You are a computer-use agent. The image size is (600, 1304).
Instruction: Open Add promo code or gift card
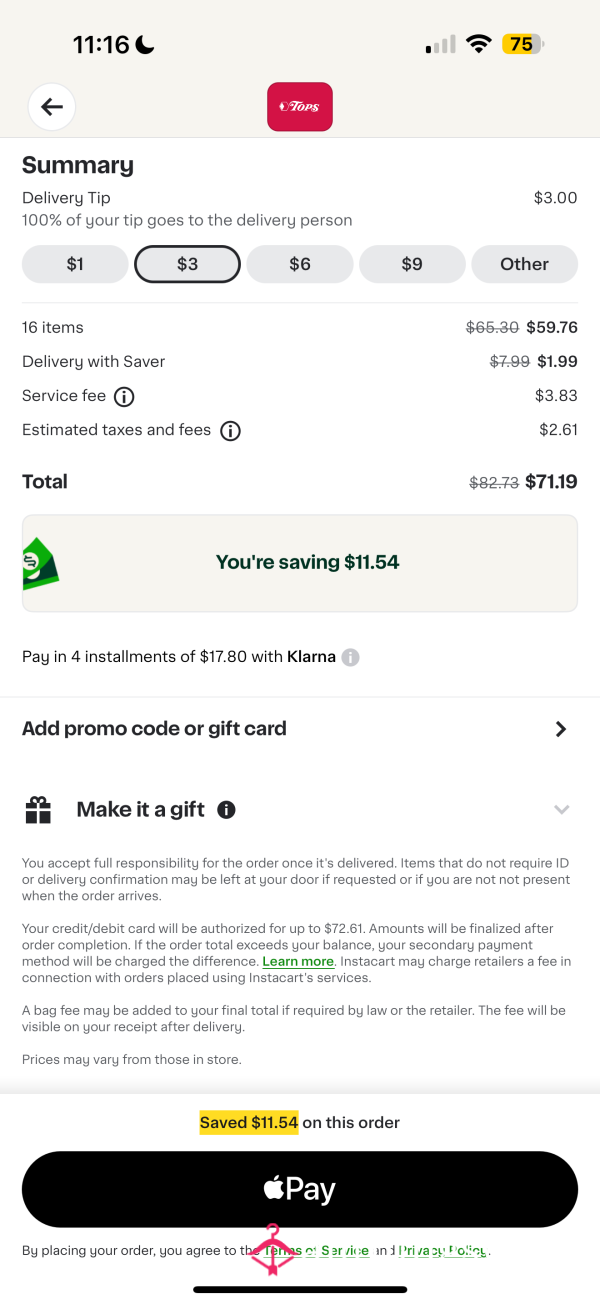coord(300,729)
